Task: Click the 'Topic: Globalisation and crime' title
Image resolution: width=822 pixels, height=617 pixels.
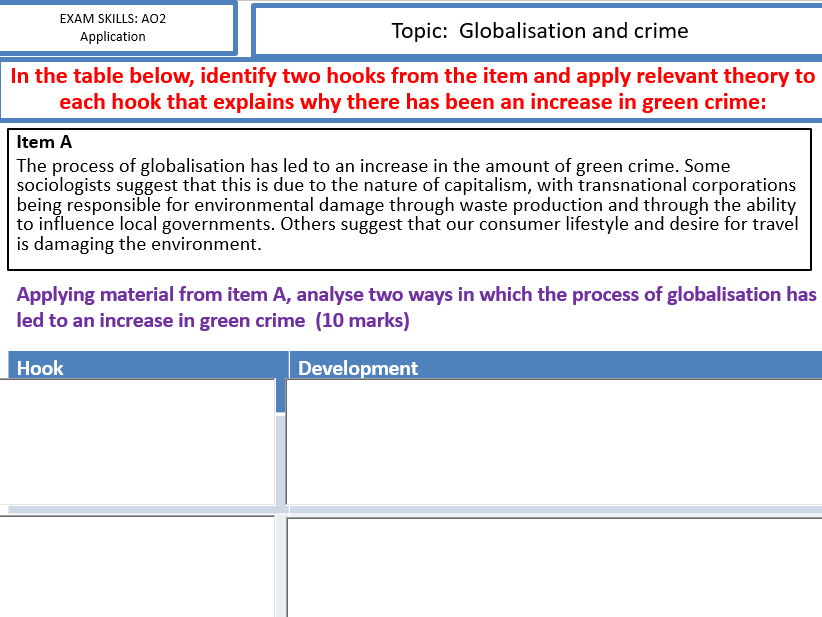Action: point(539,31)
